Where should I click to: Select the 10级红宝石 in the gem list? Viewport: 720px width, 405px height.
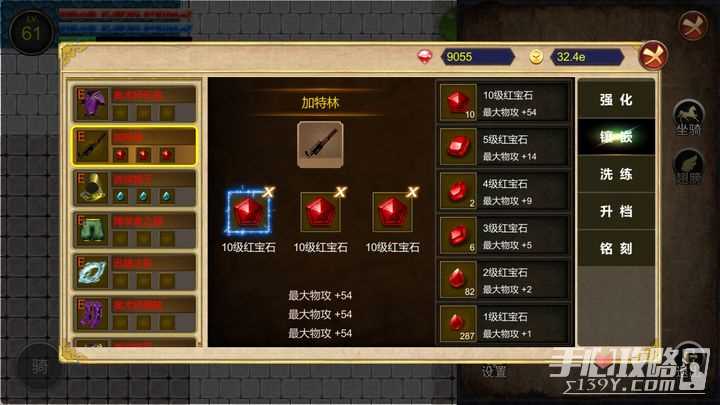[x=504, y=102]
